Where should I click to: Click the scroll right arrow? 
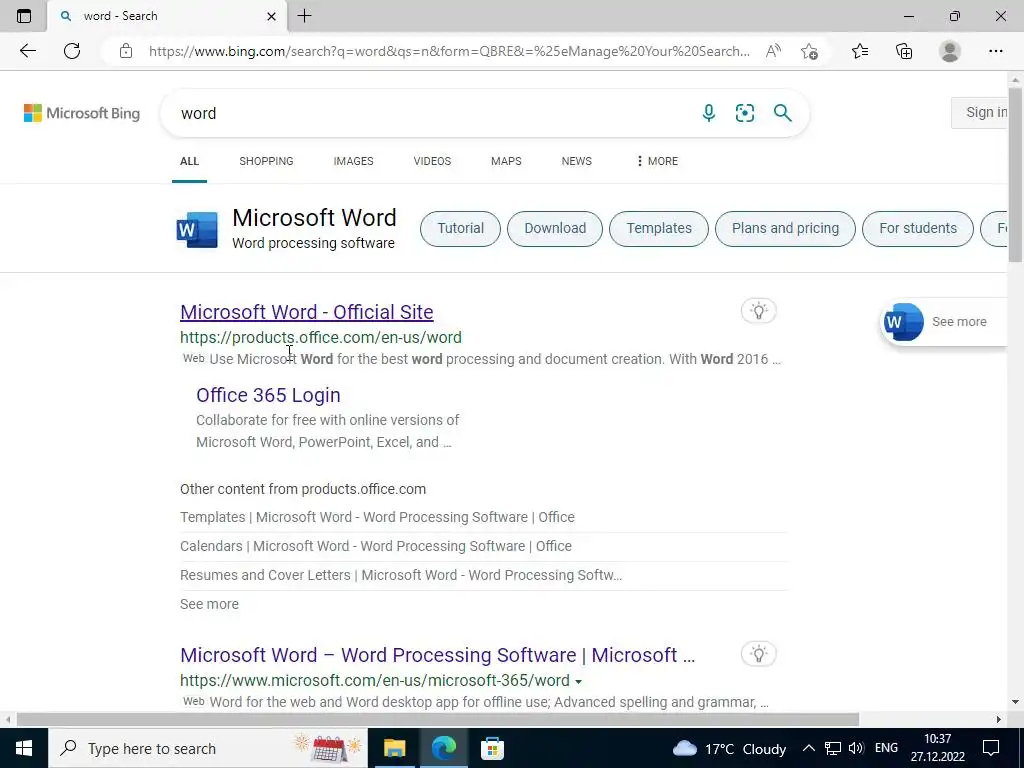pos(999,719)
